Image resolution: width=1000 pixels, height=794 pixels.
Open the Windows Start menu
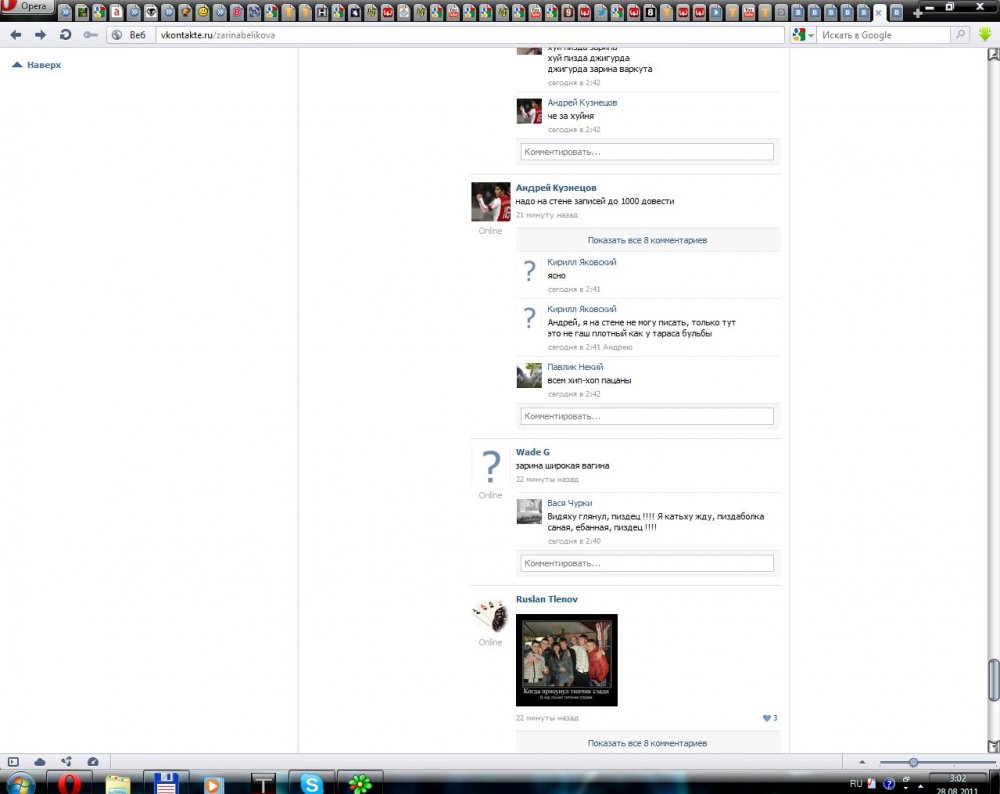20,783
